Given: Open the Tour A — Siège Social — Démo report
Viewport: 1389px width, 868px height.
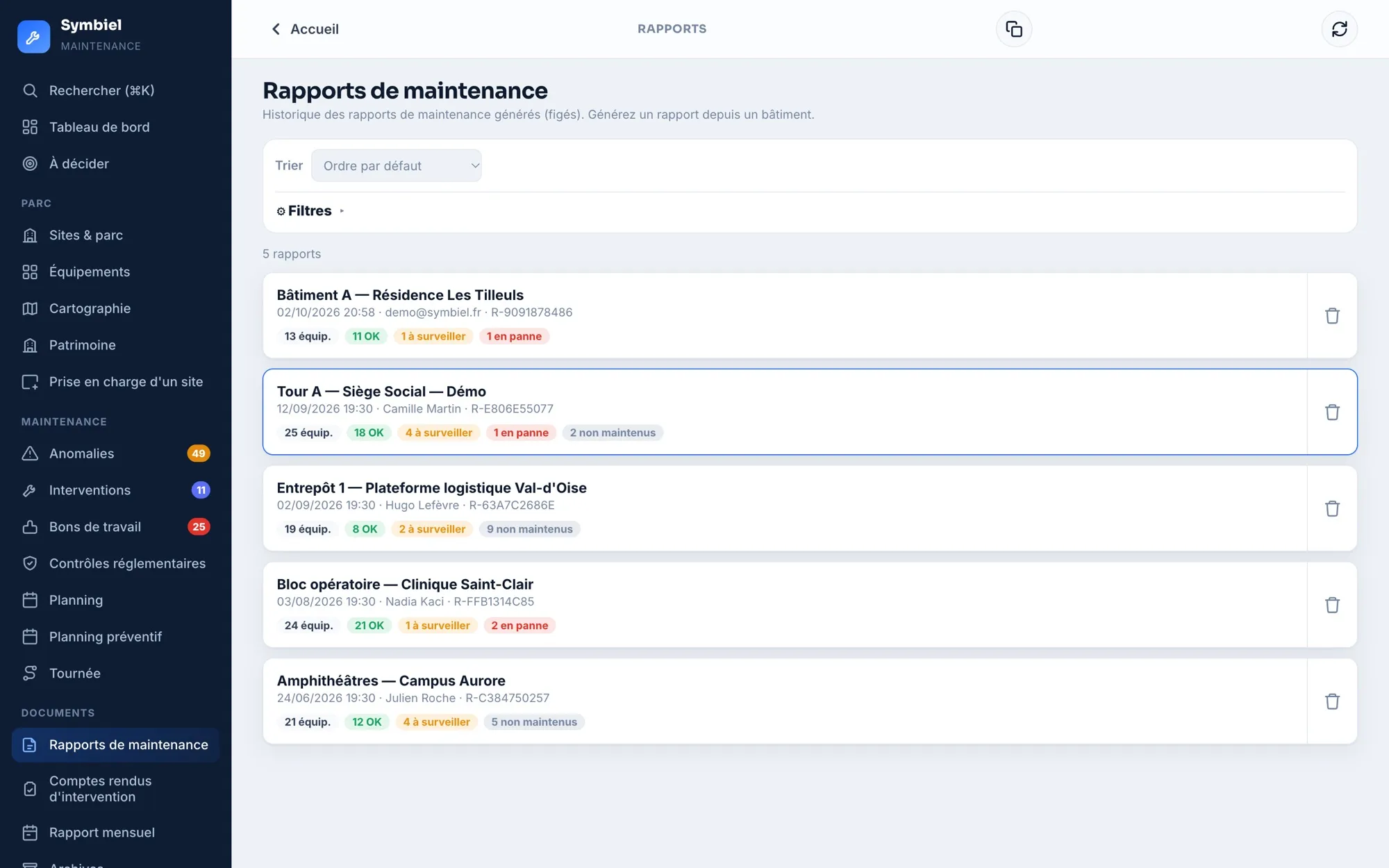Looking at the screenshot, I should point(785,412).
